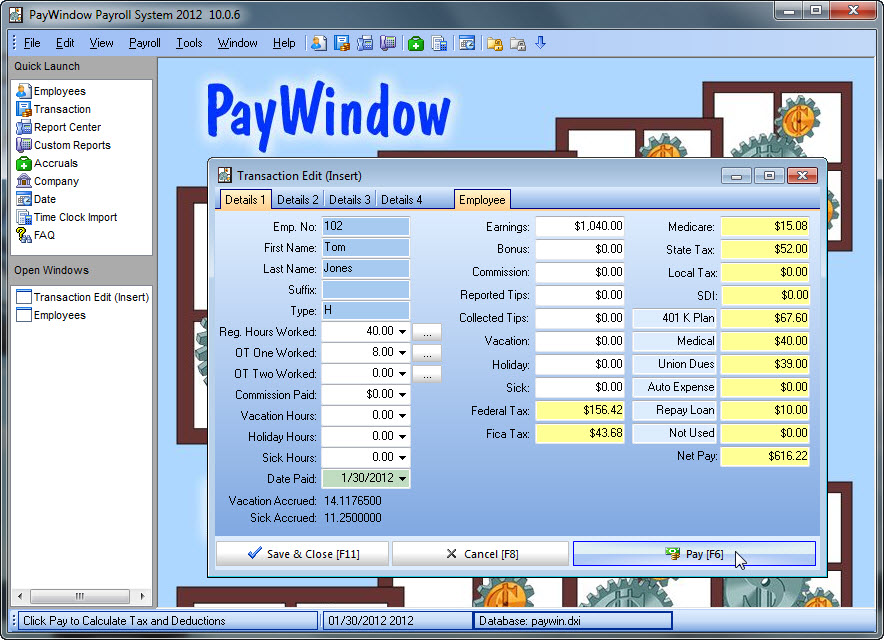Click the Medical deduction button
Viewport: 884px width, 640px height.
[675, 341]
